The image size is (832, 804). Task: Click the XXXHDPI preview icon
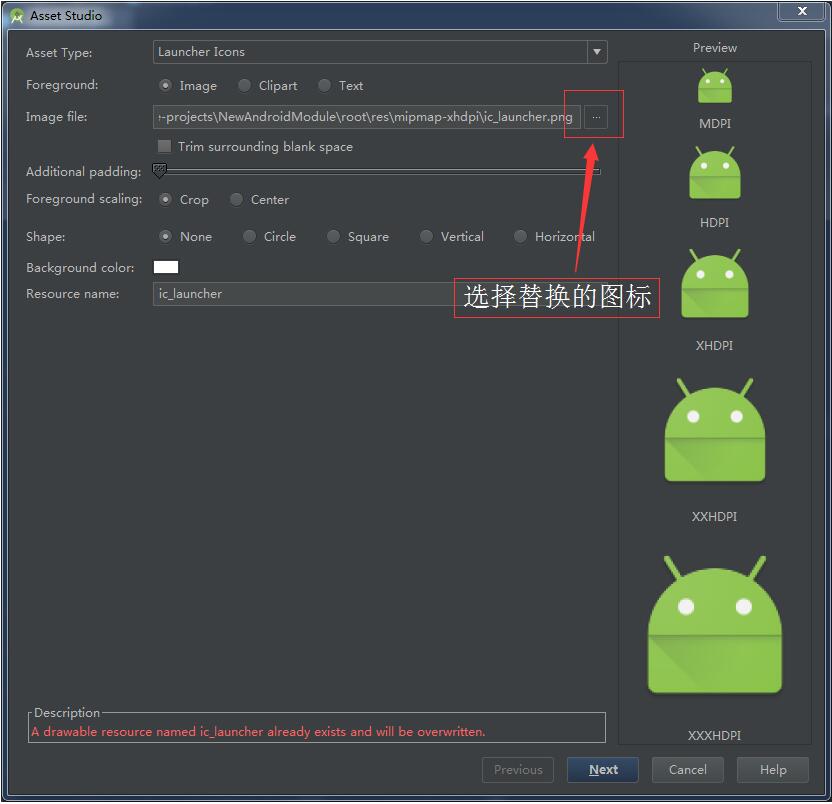pyautogui.click(x=715, y=625)
